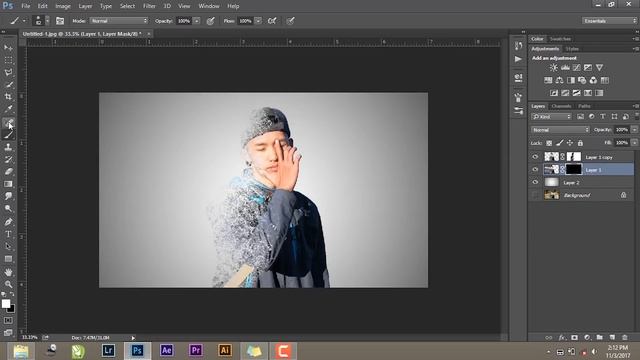Create new group folder icon

pos(599,338)
